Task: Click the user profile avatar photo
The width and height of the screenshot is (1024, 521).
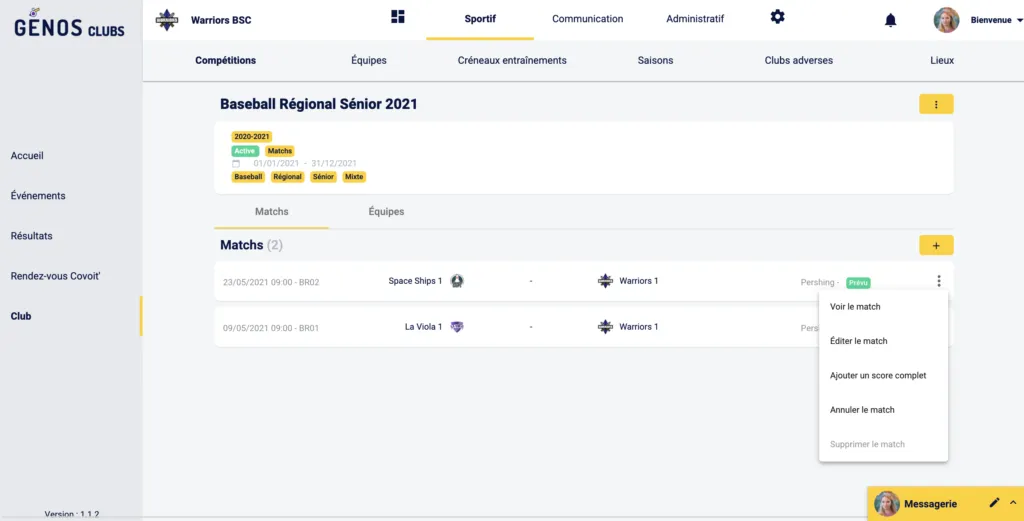Action: coord(946,20)
